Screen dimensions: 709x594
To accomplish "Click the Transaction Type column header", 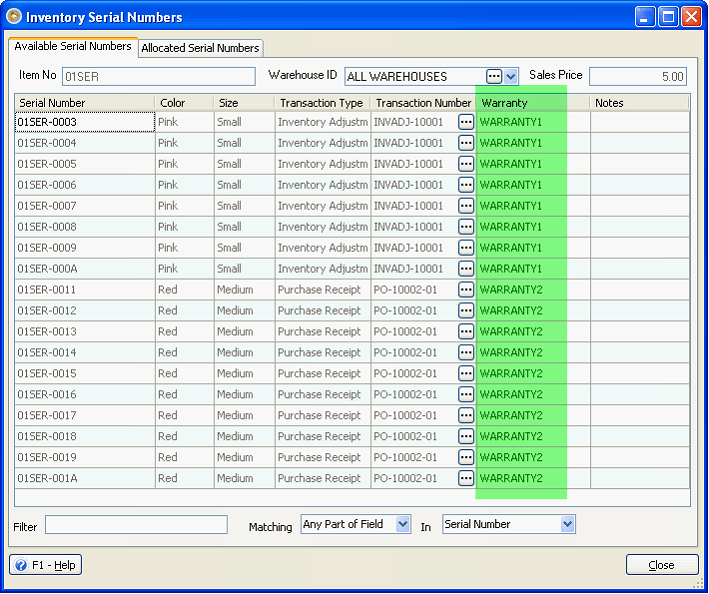I will 323,103.
